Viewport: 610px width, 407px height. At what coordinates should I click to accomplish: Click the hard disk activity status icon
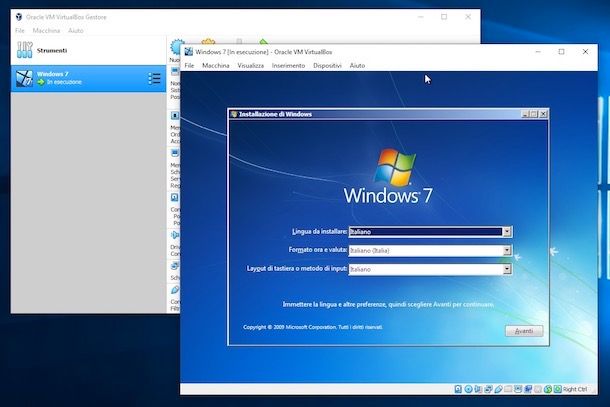458,389
